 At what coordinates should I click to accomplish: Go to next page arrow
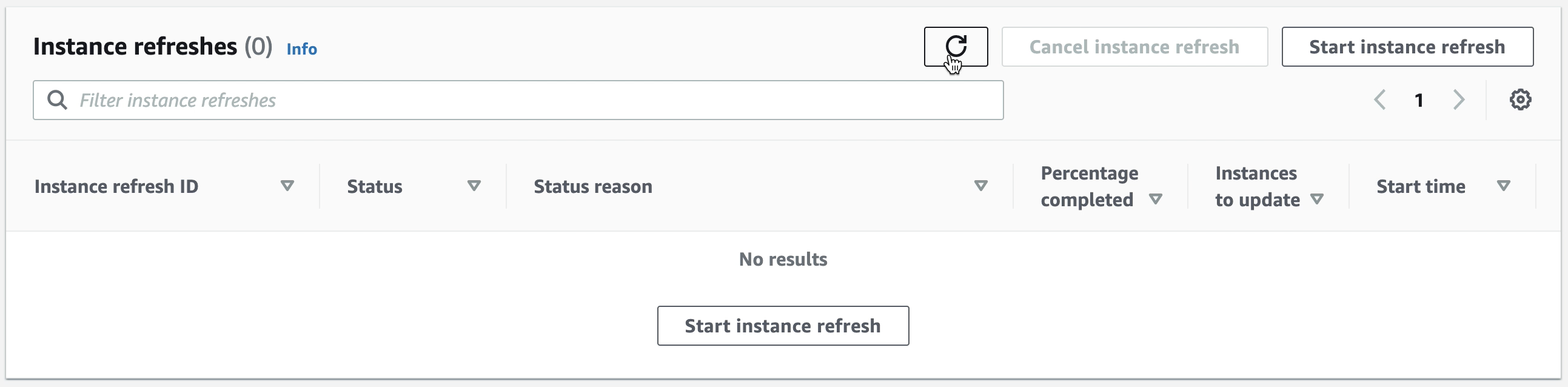1459,100
